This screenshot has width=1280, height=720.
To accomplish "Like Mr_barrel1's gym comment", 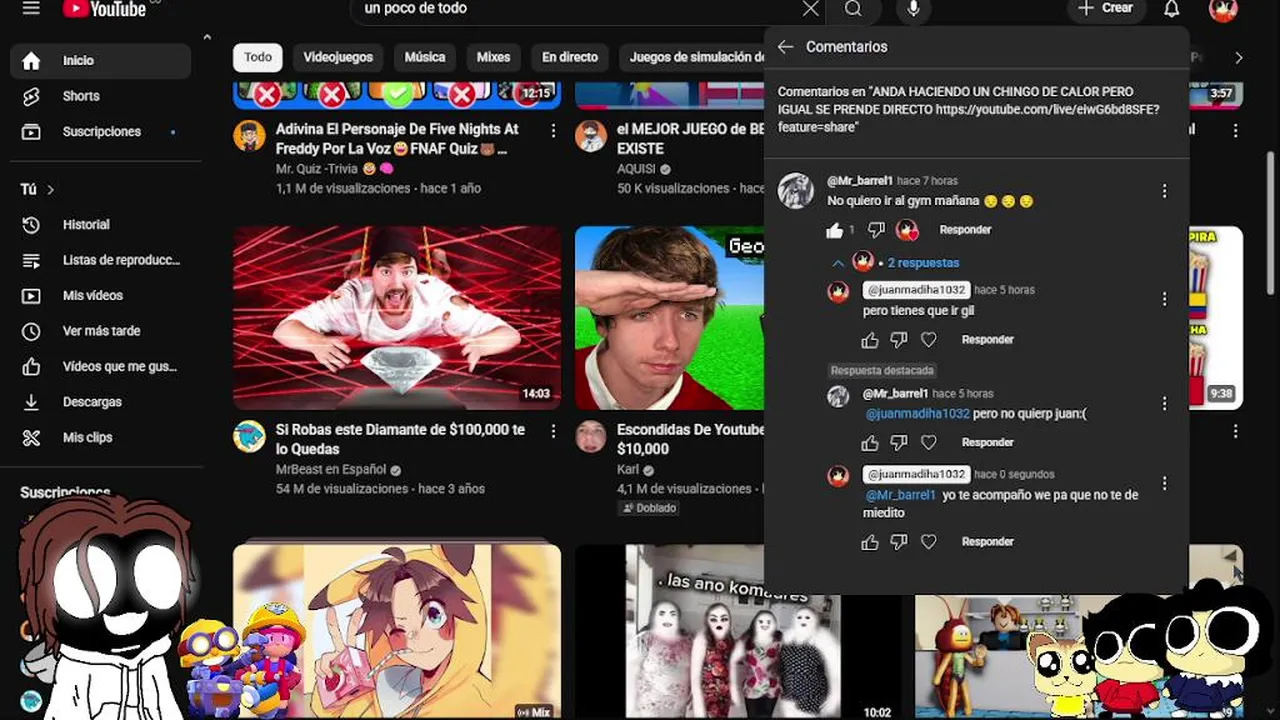I will pos(835,231).
